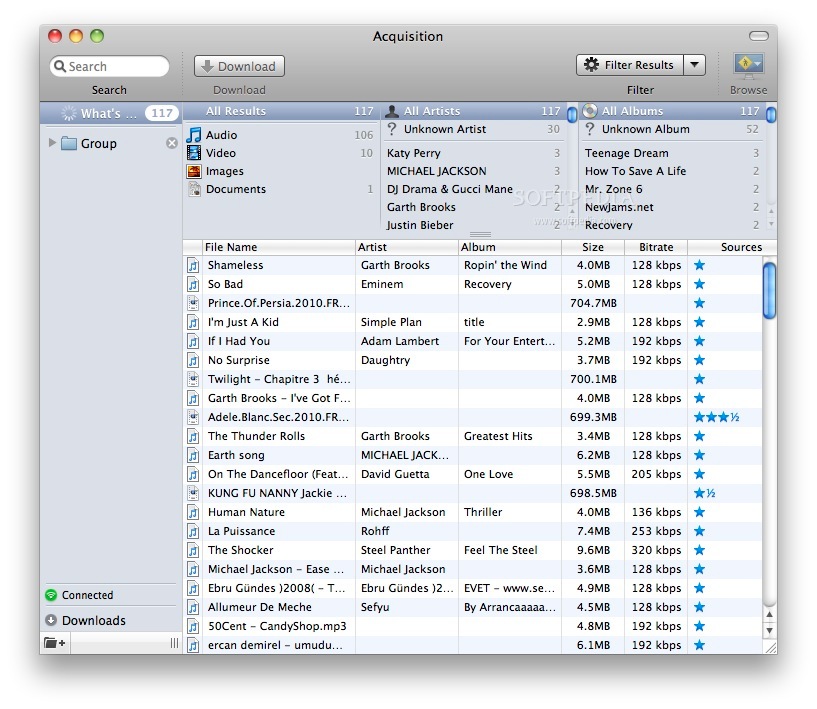Select All Results header row
Image resolution: width=817 pixels, height=709 pixels.
click(281, 111)
